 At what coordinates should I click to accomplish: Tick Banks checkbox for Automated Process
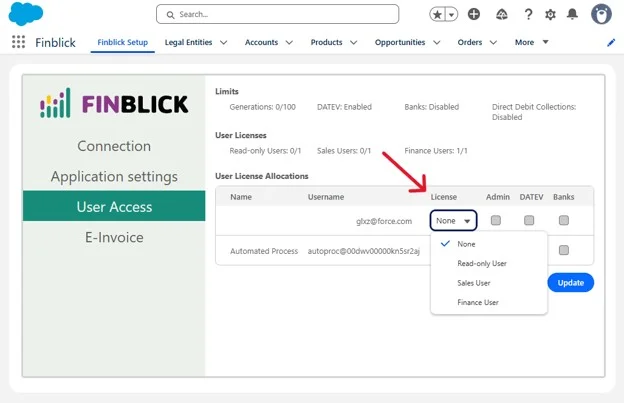point(564,250)
